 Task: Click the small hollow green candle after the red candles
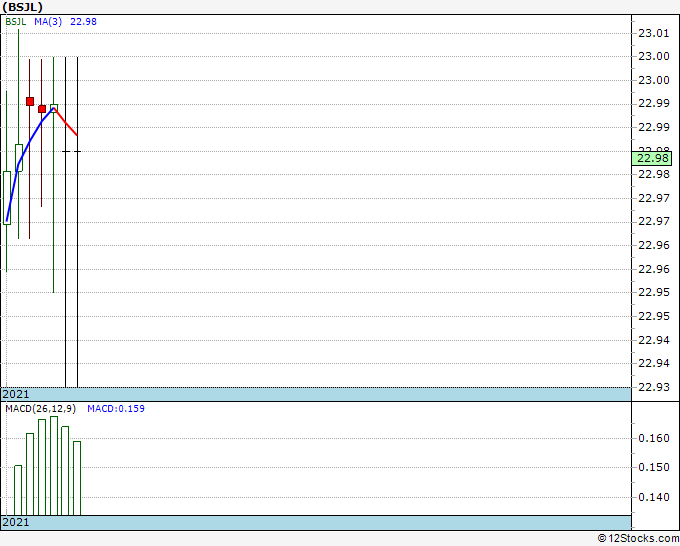(54, 107)
